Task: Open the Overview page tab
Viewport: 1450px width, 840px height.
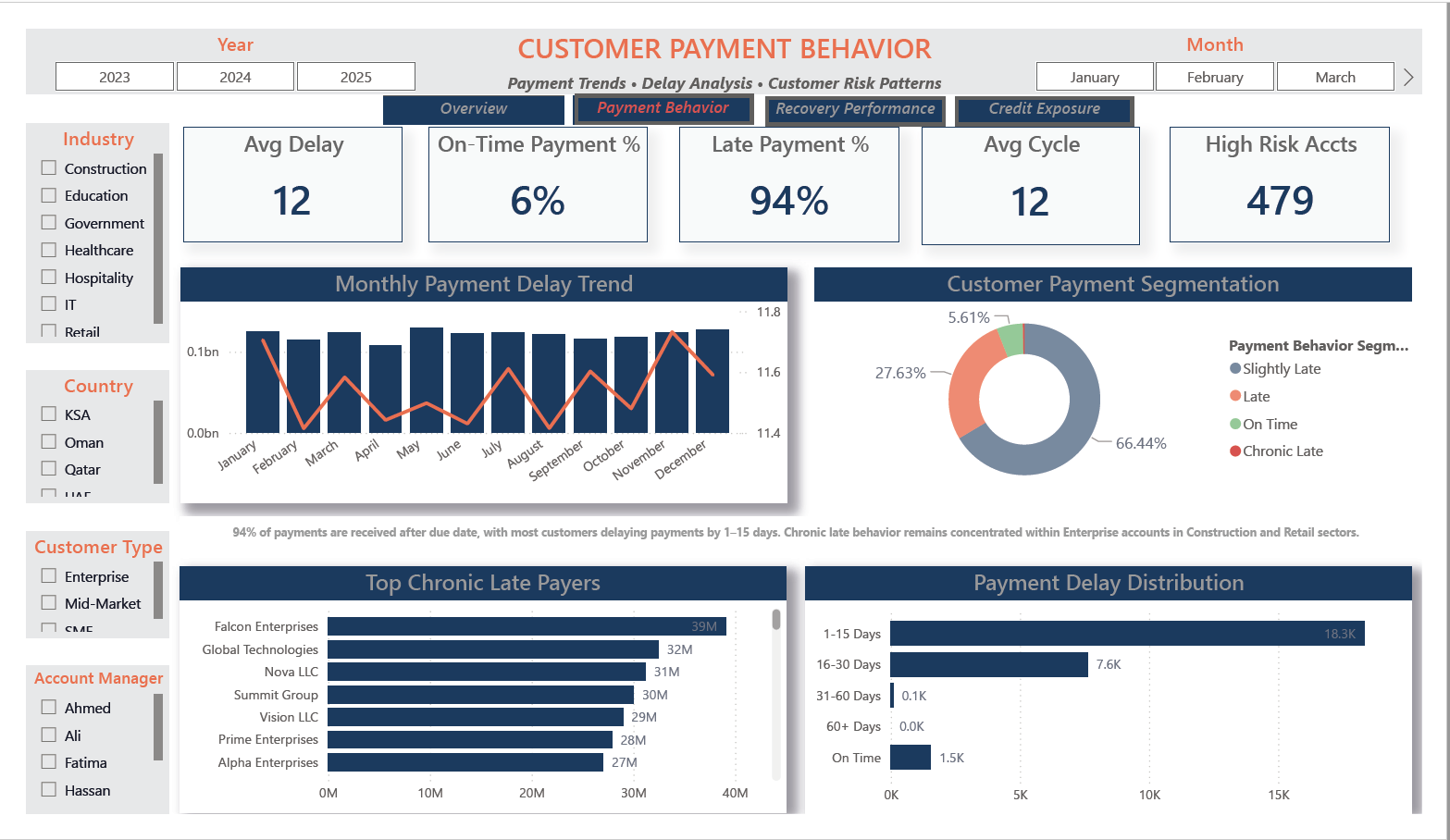Action: tap(474, 109)
